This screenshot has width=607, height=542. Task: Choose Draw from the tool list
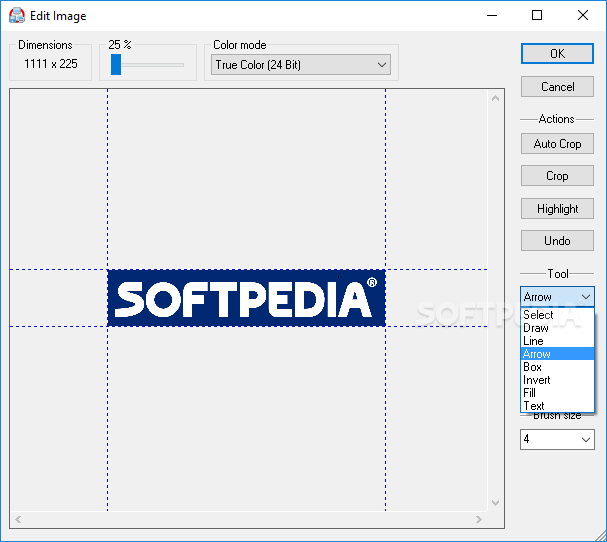click(x=557, y=328)
